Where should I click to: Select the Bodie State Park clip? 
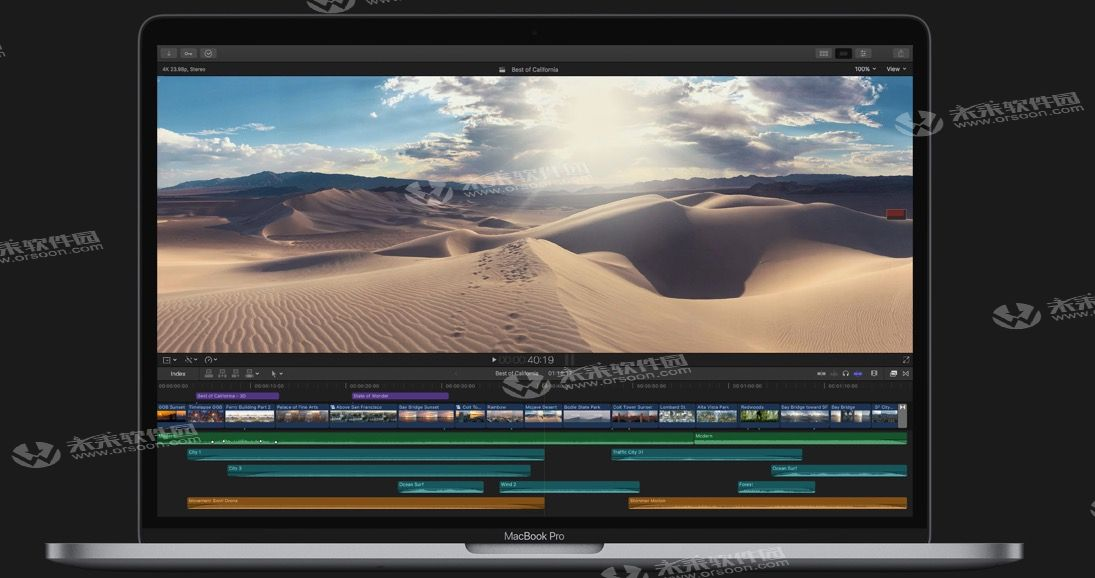click(587, 414)
